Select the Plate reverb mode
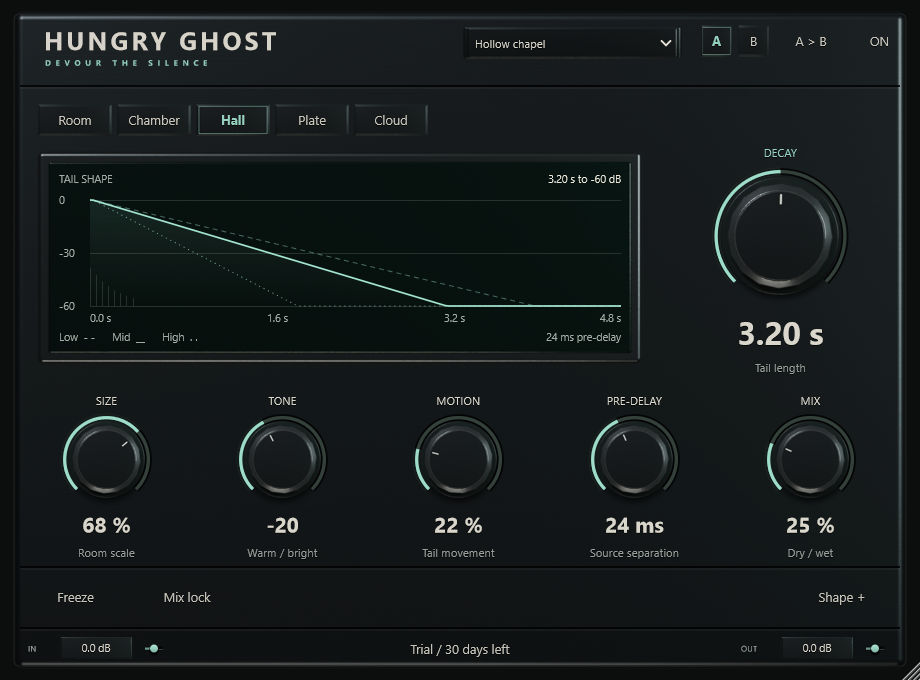Image resolution: width=920 pixels, height=680 pixels. click(x=312, y=120)
